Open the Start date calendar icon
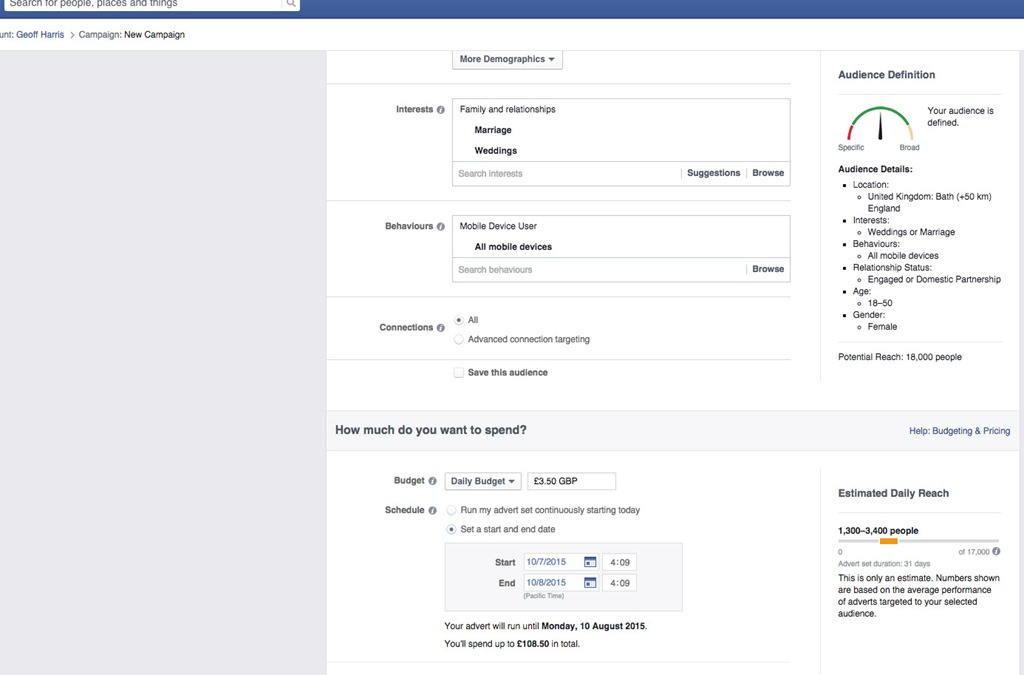The width and height of the screenshot is (1024, 675). pyautogui.click(x=590, y=562)
